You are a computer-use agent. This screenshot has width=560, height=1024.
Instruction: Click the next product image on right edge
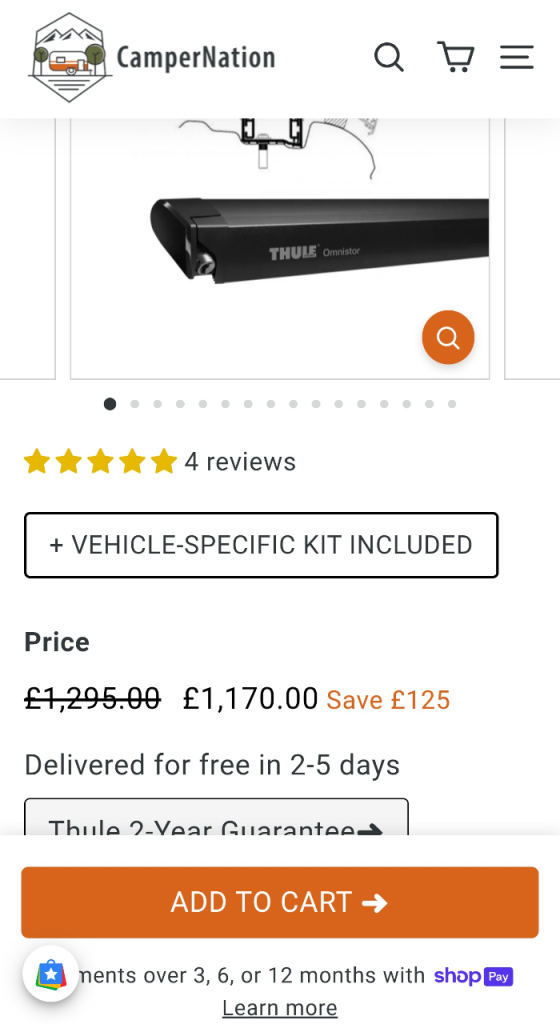click(533, 248)
